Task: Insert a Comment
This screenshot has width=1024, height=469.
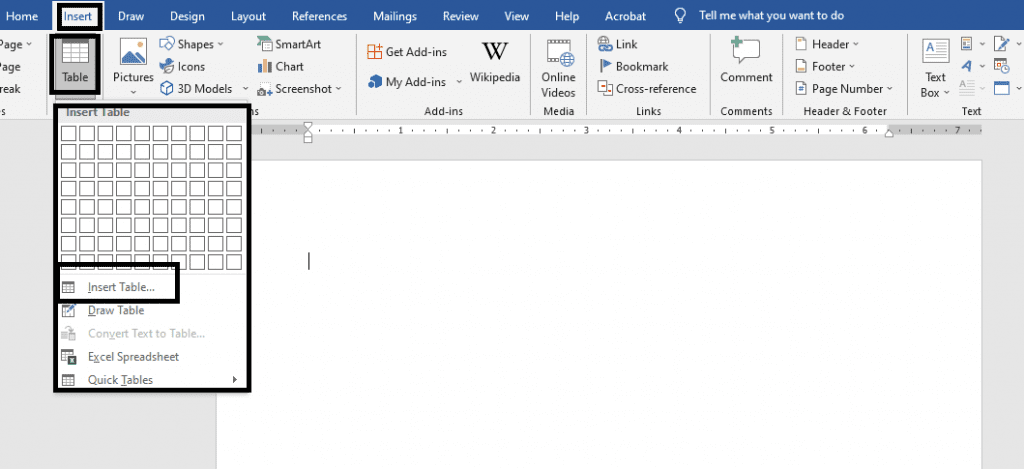Action: click(746, 60)
